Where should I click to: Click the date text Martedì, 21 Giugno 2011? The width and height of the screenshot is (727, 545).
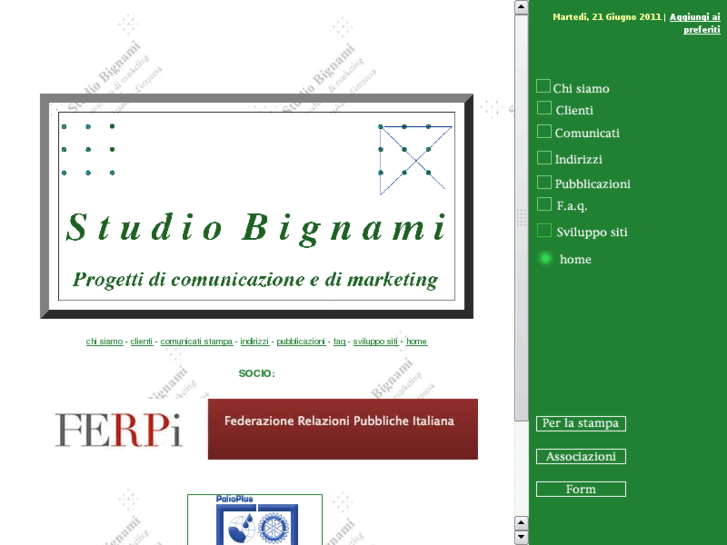606,17
